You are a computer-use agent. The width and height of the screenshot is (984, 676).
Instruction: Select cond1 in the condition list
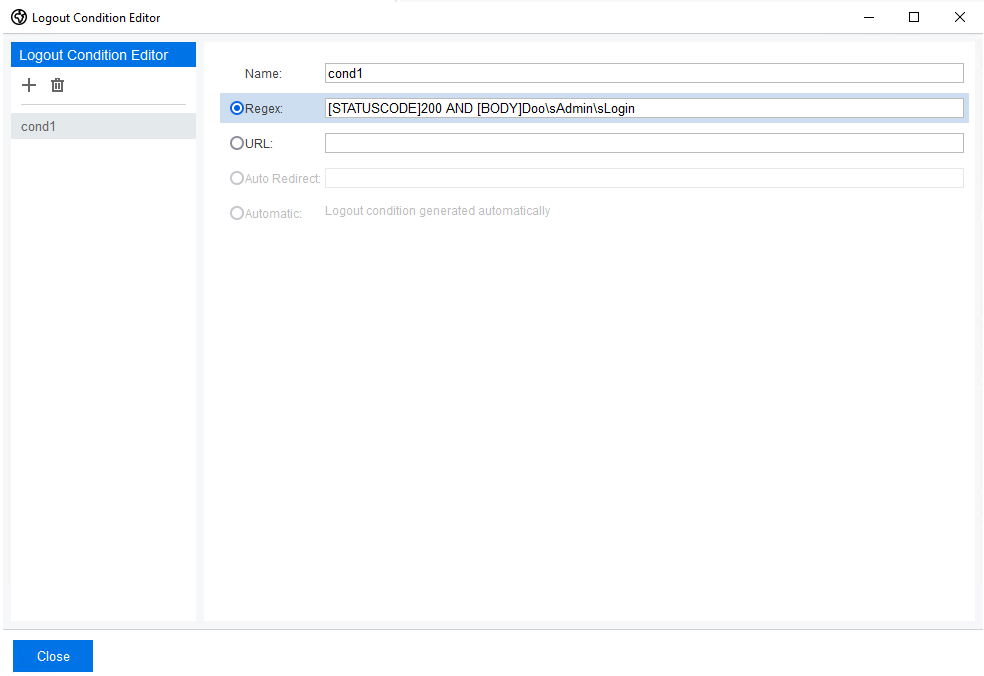click(103, 126)
